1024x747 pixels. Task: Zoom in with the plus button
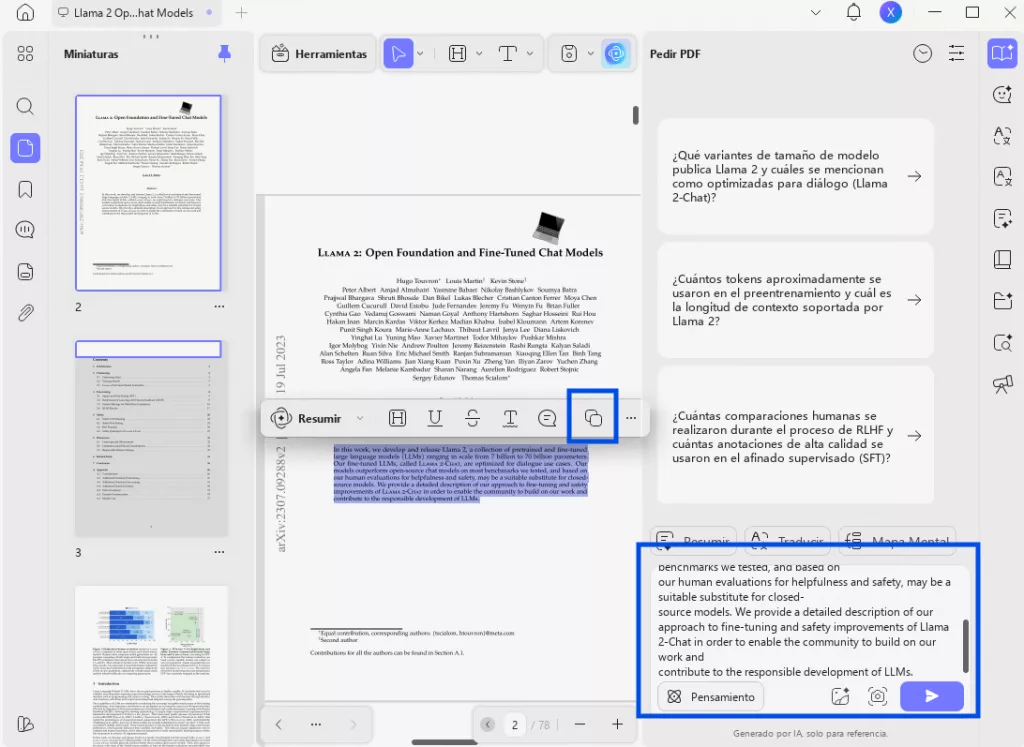(617, 723)
